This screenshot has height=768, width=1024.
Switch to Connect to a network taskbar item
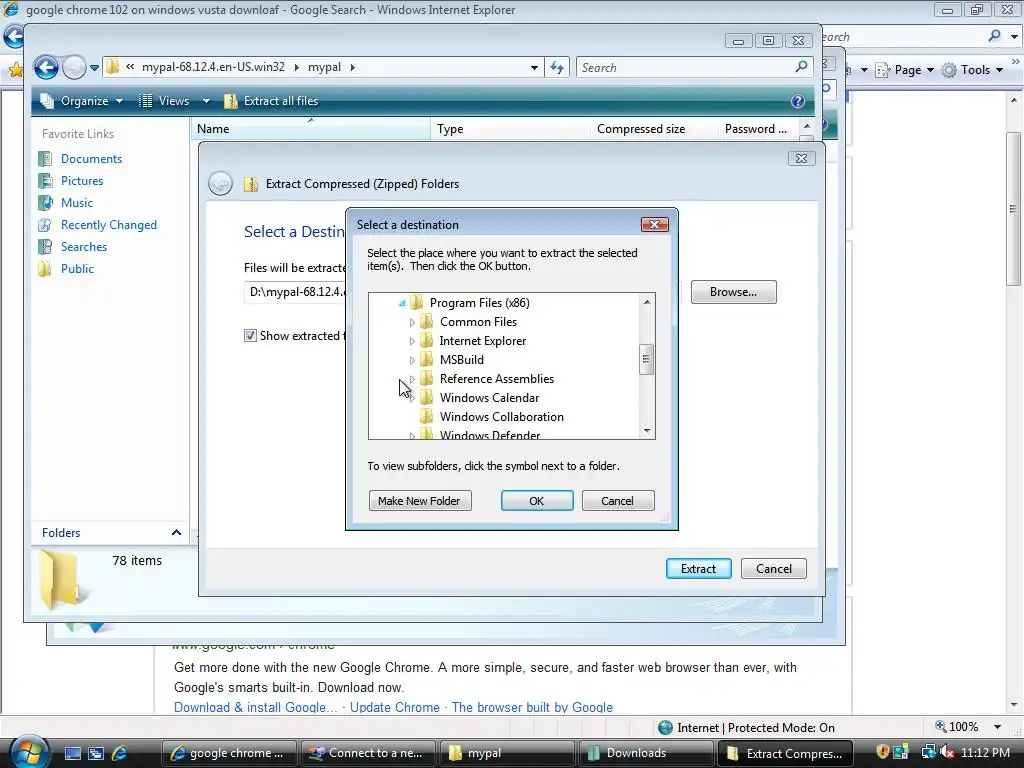(x=366, y=754)
